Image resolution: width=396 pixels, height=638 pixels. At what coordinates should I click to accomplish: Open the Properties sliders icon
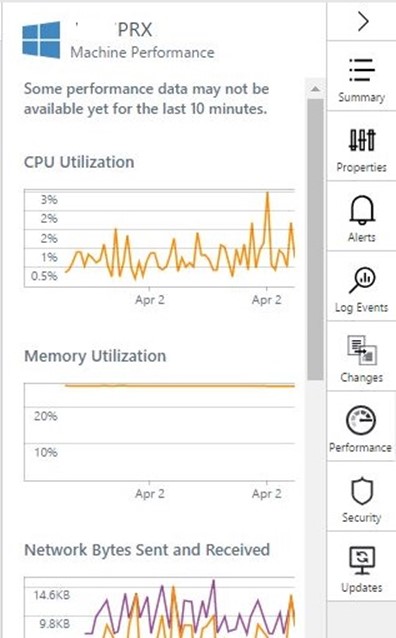click(362, 140)
